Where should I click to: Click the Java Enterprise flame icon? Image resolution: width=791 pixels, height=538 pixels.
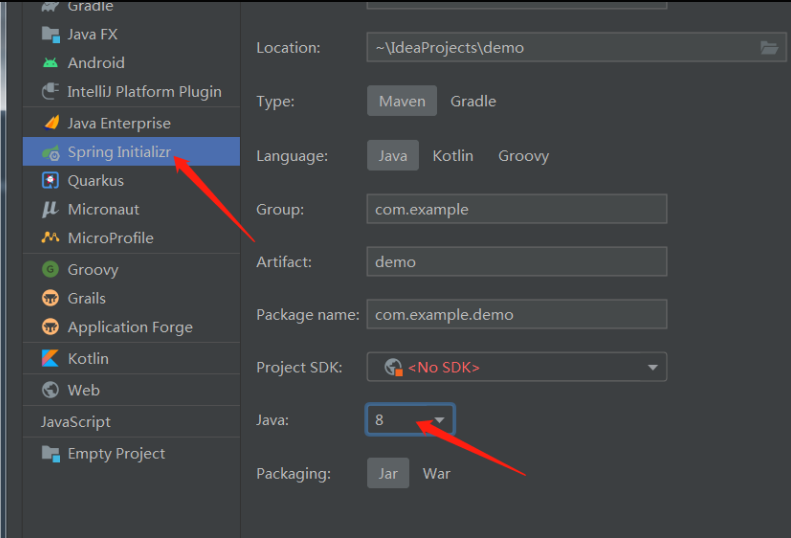click(51, 123)
